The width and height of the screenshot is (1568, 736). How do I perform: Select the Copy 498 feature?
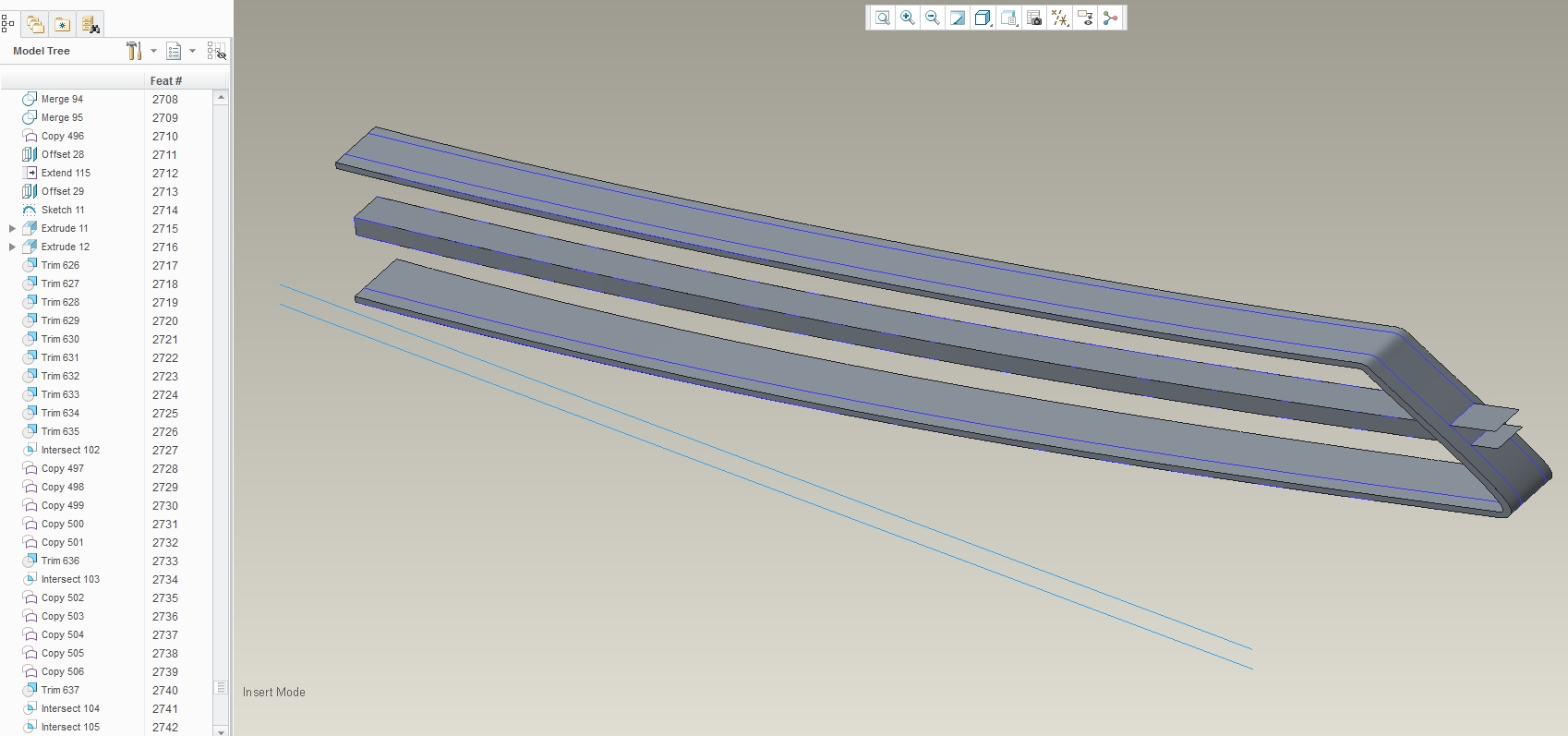coord(62,487)
